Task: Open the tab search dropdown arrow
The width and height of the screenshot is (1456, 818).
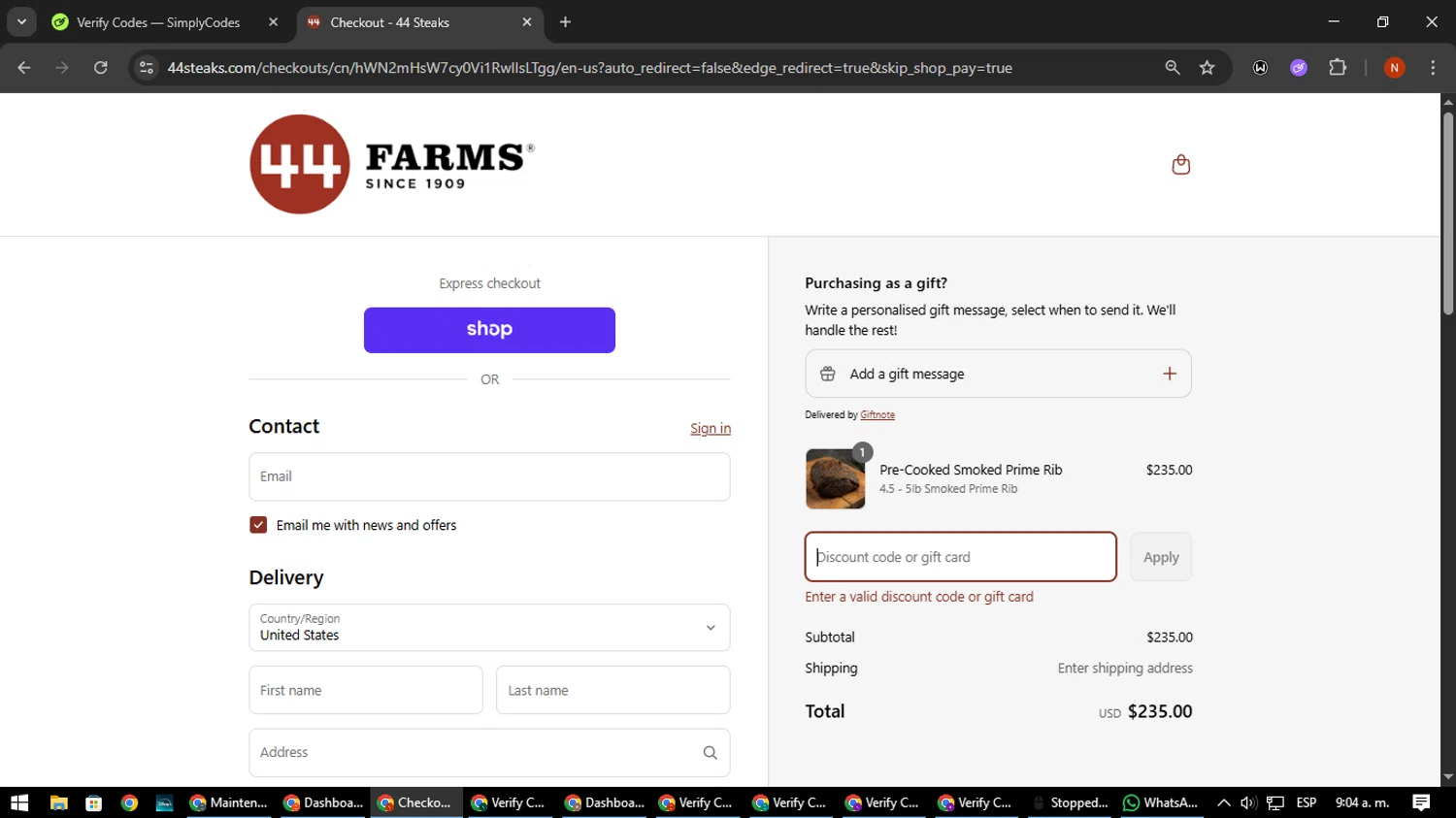Action: click(21, 22)
